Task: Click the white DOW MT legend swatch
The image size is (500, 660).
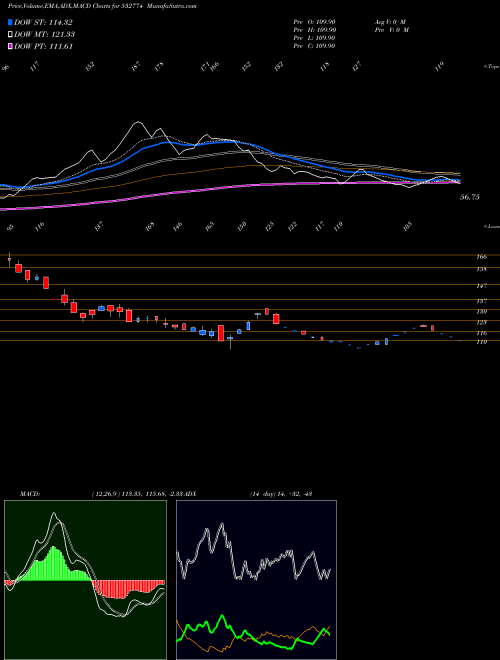Action: click(x=11, y=34)
